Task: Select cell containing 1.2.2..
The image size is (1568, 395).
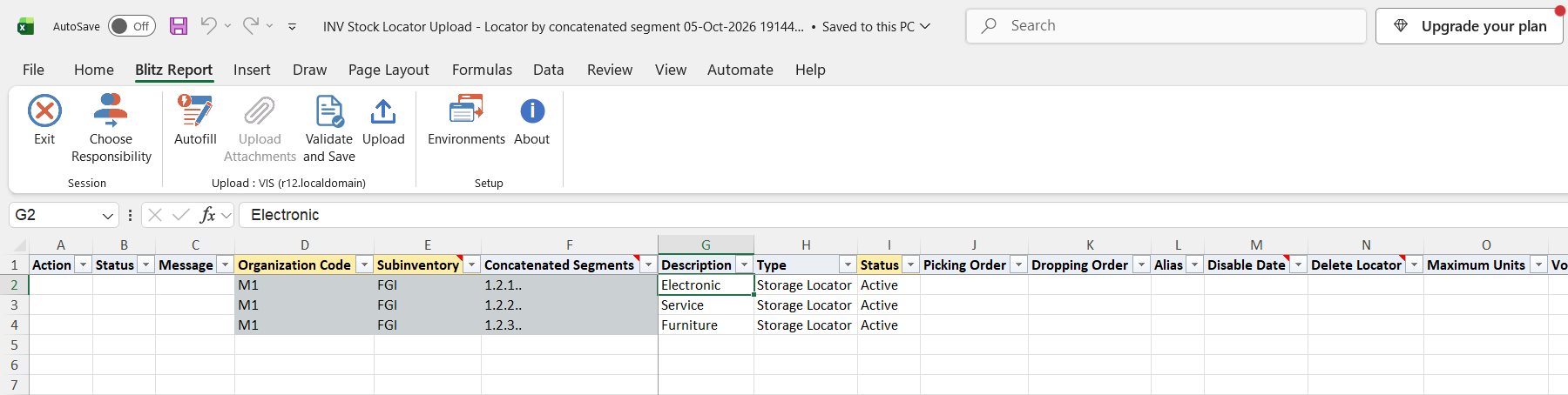Action: pyautogui.click(x=570, y=305)
